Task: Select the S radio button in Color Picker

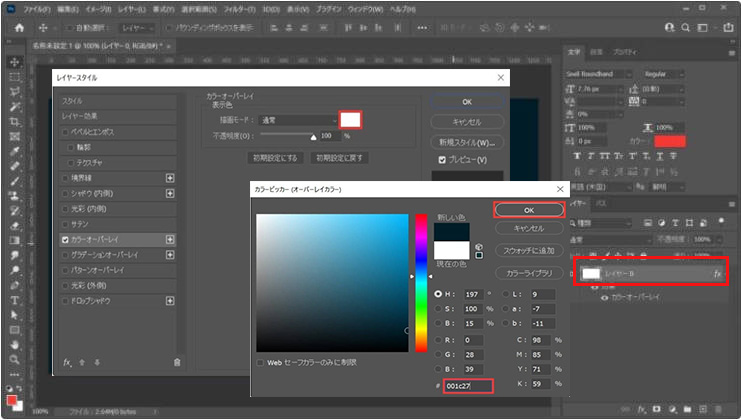Action: pyautogui.click(x=438, y=309)
